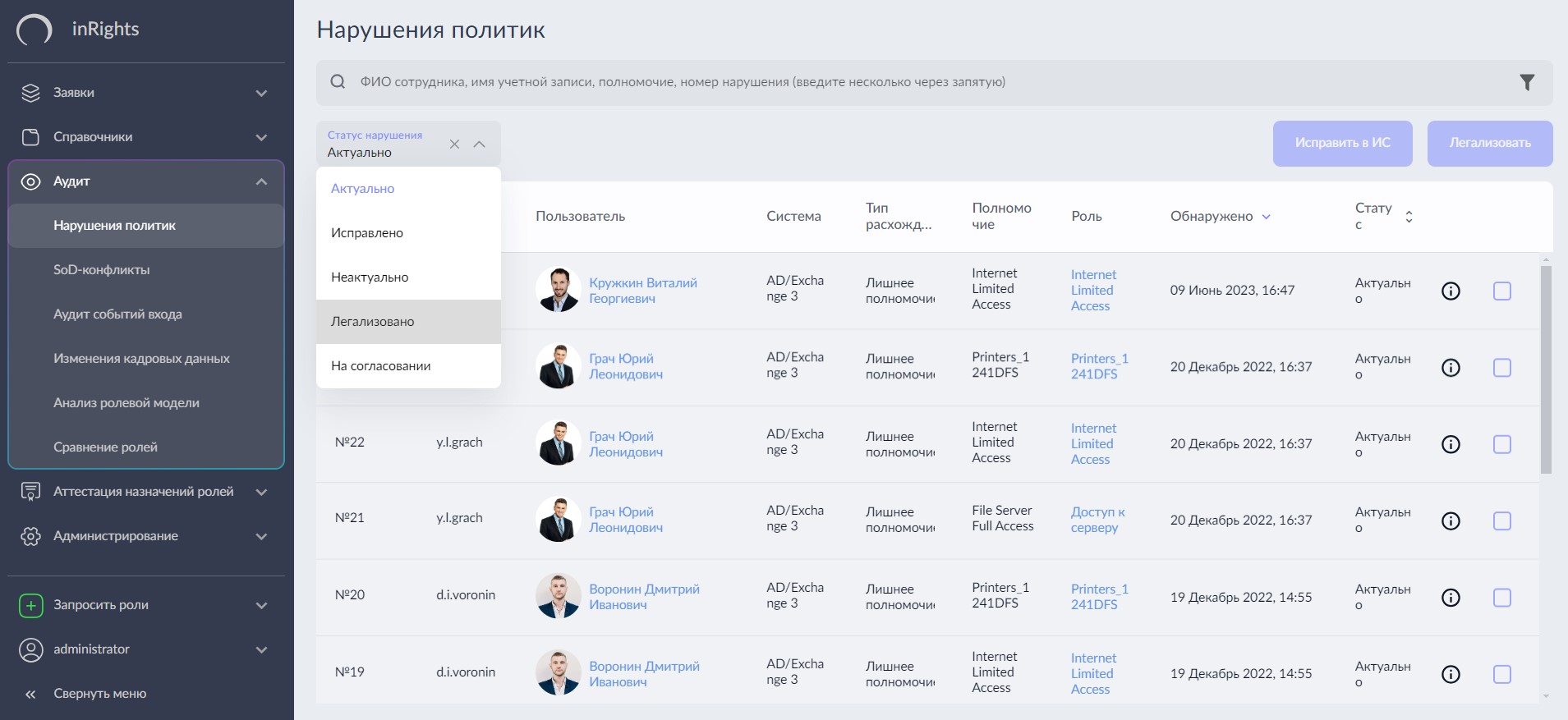Image resolution: width=1568 pixels, height=720 pixels.
Task: Collapse menu via double-arrow icon
Action: click(30, 694)
